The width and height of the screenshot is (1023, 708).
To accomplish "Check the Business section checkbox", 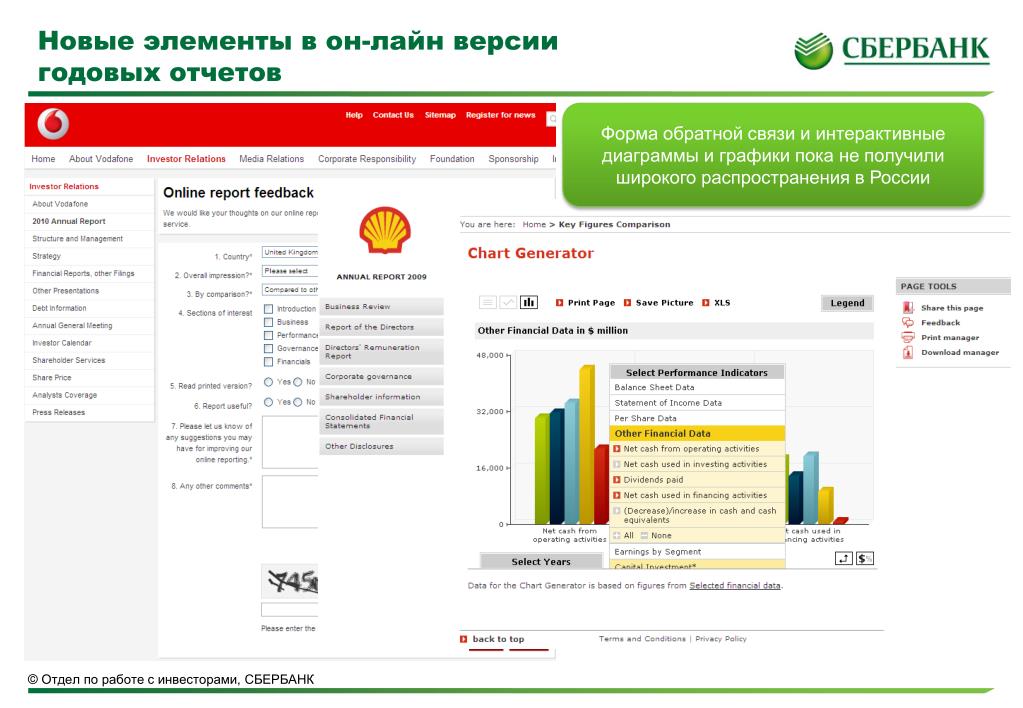I will (268, 322).
